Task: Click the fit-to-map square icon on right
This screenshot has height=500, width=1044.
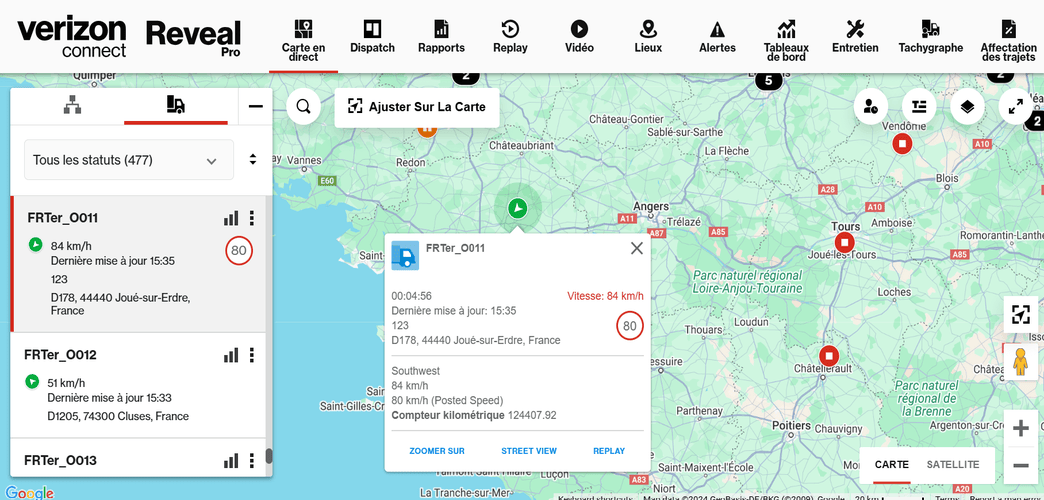Action: coord(1020,314)
